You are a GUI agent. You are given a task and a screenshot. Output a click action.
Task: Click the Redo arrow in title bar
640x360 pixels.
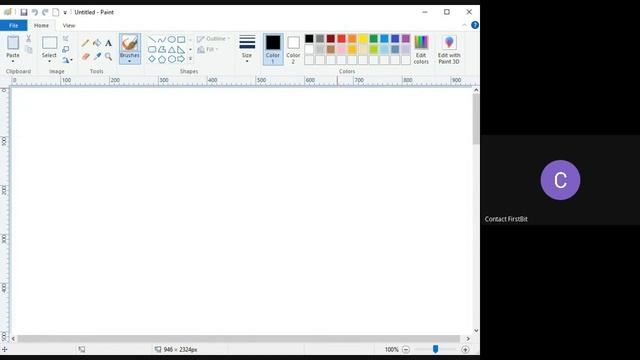click(x=45, y=12)
